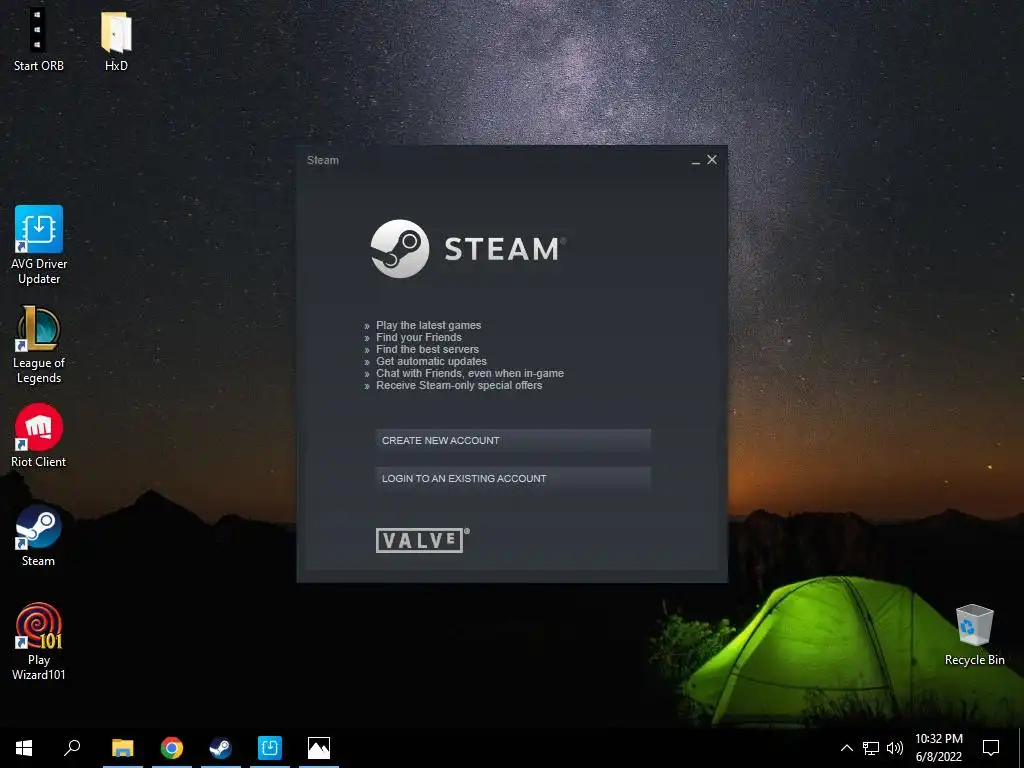Image resolution: width=1024 pixels, height=768 pixels.
Task: Open the clock showing 10:32 PM
Action: pos(938,748)
